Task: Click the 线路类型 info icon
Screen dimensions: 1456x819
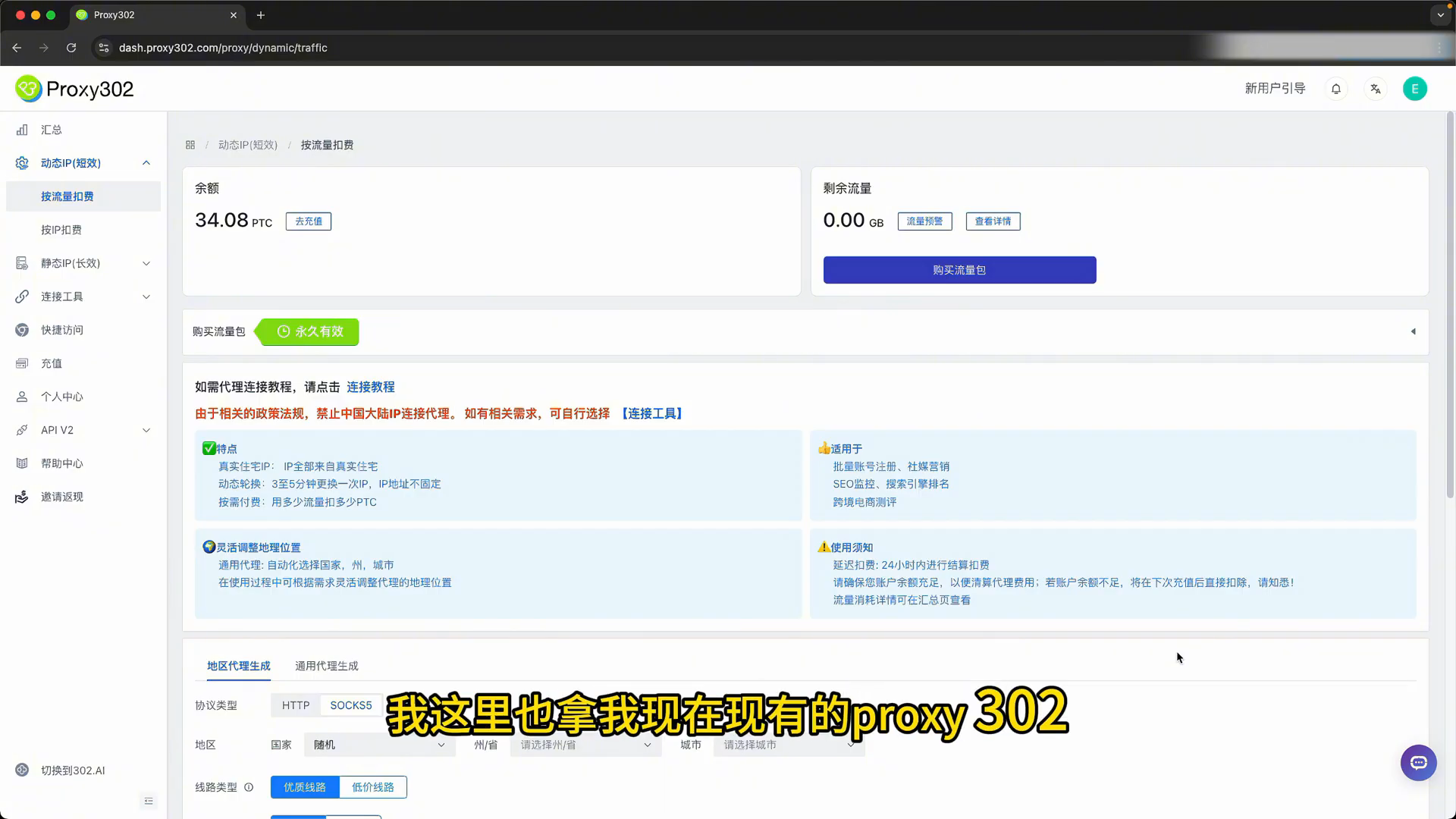Action: click(x=249, y=787)
